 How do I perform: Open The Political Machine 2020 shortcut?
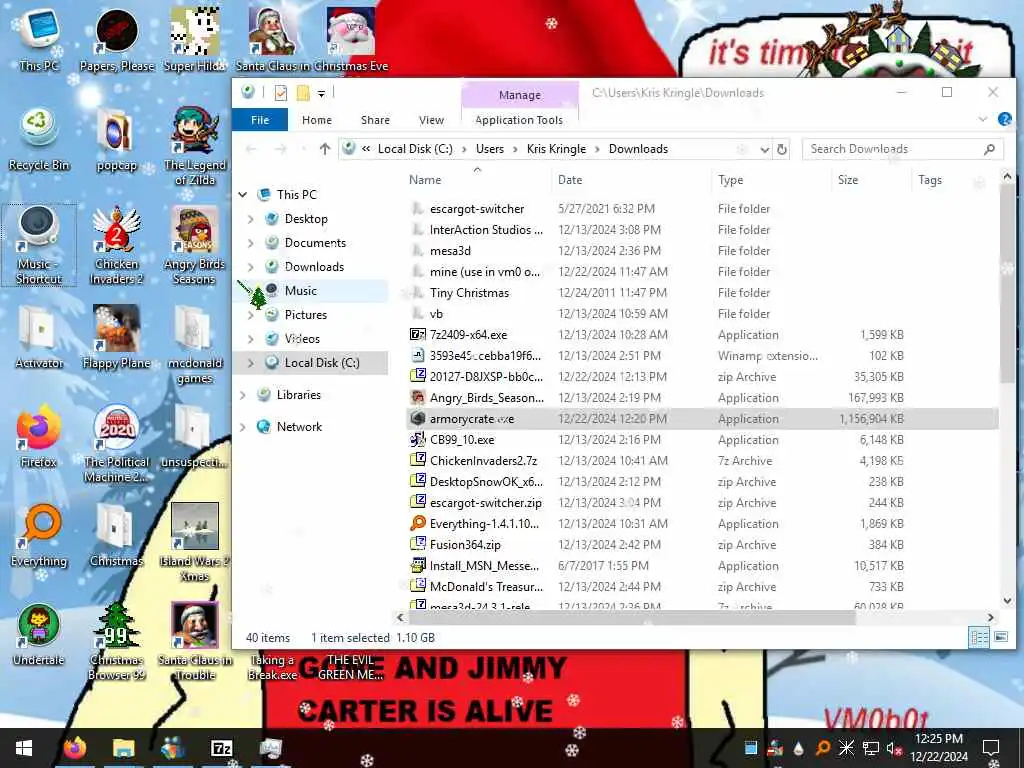coord(117,443)
